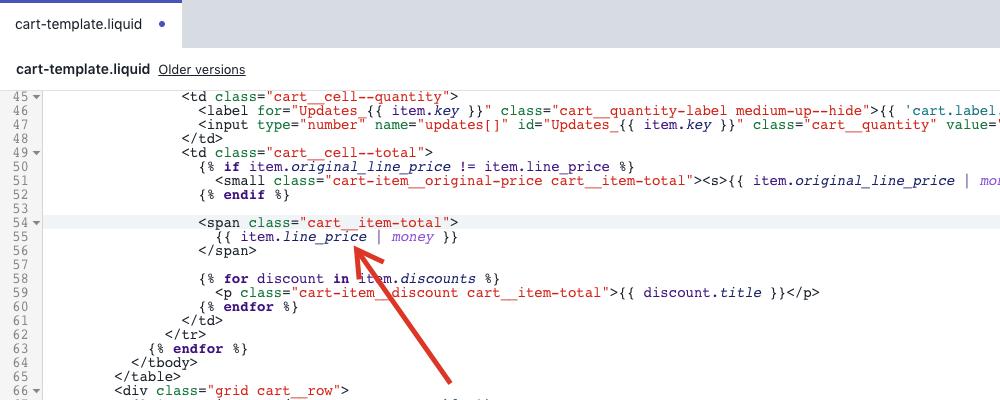1000x400 pixels.
Task: Click the cart-template.liquid file title heading
Action: pyautogui.click(x=83, y=69)
